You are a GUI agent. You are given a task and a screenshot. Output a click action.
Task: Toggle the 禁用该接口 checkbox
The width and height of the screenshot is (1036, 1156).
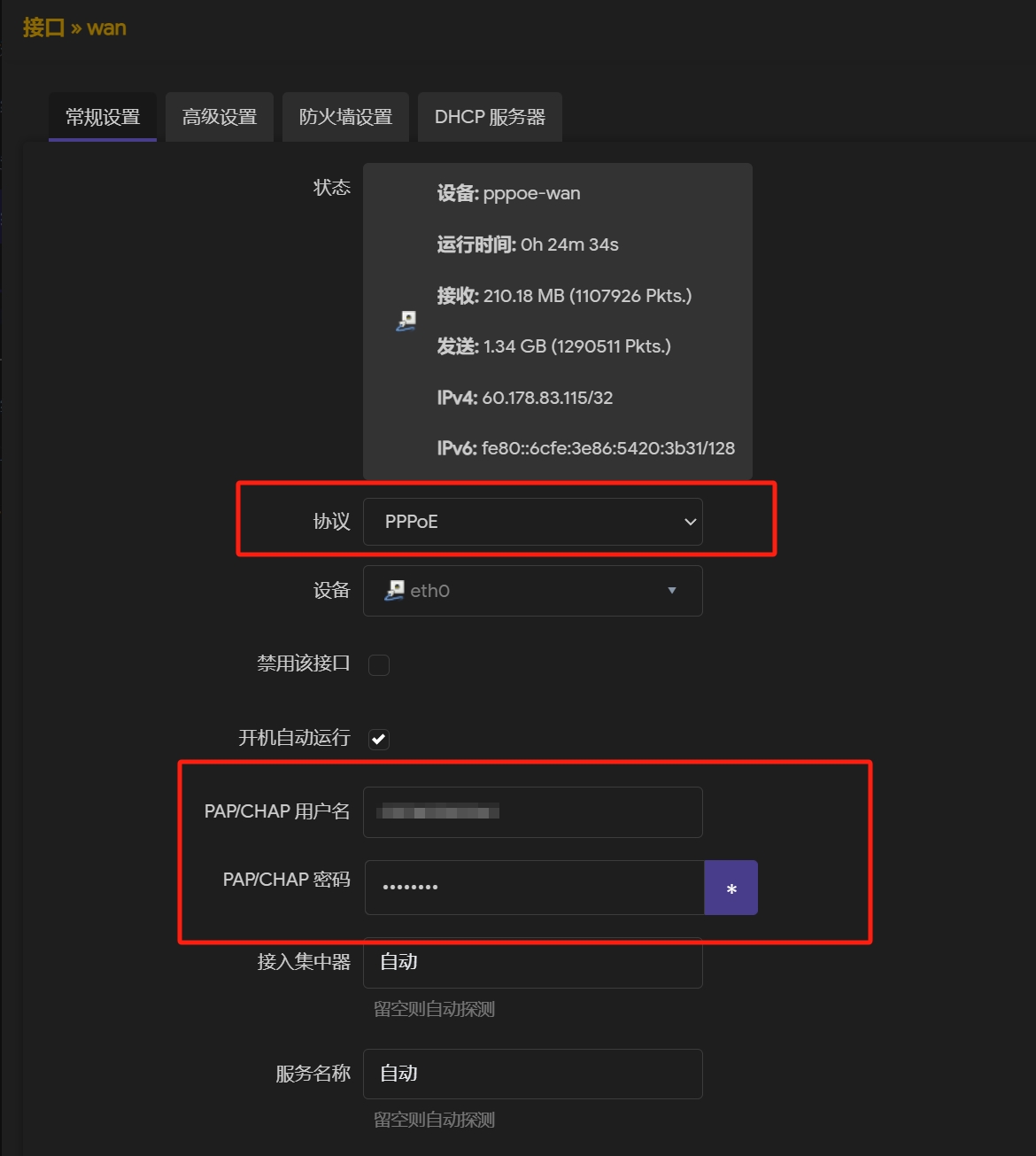pos(379,664)
